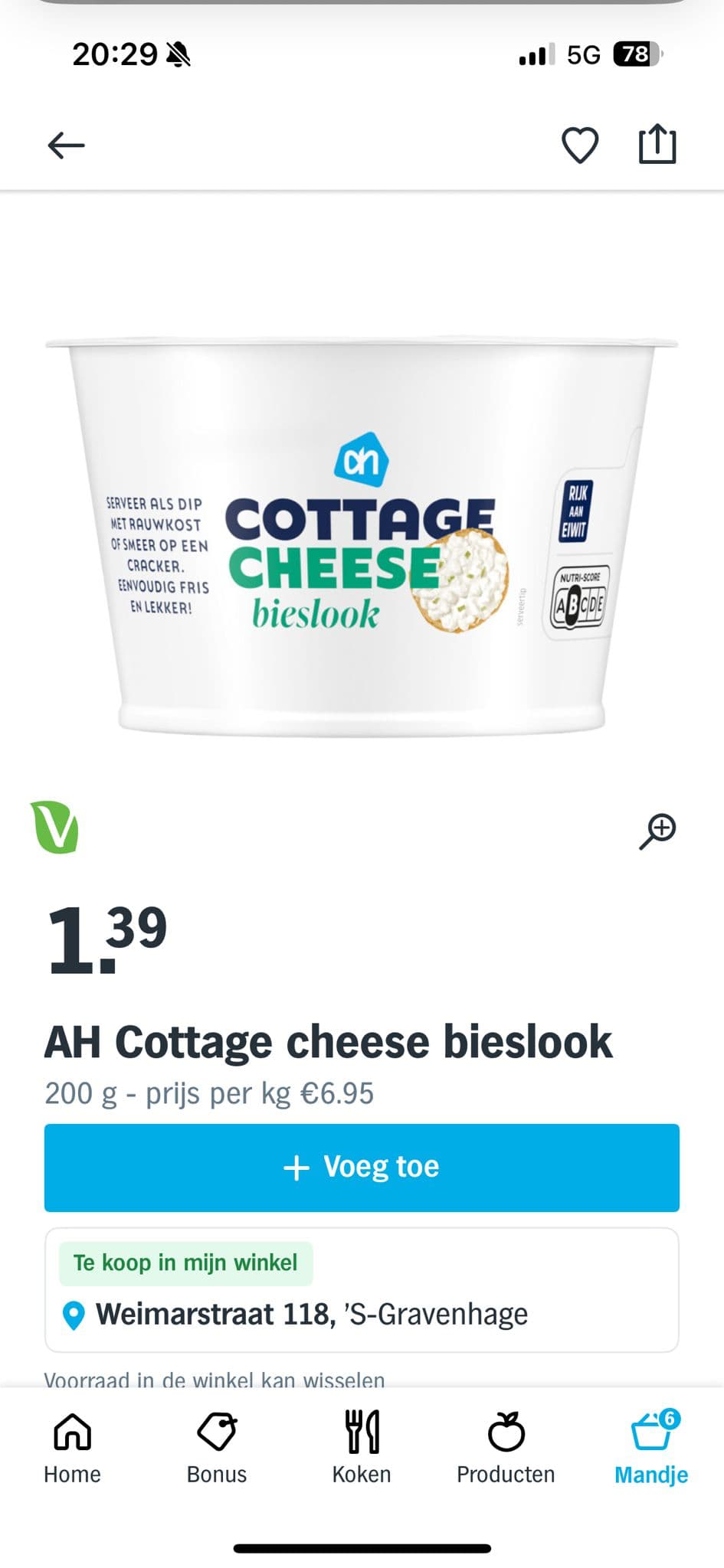Tap the basket badge showing 6

[670, 1419]
